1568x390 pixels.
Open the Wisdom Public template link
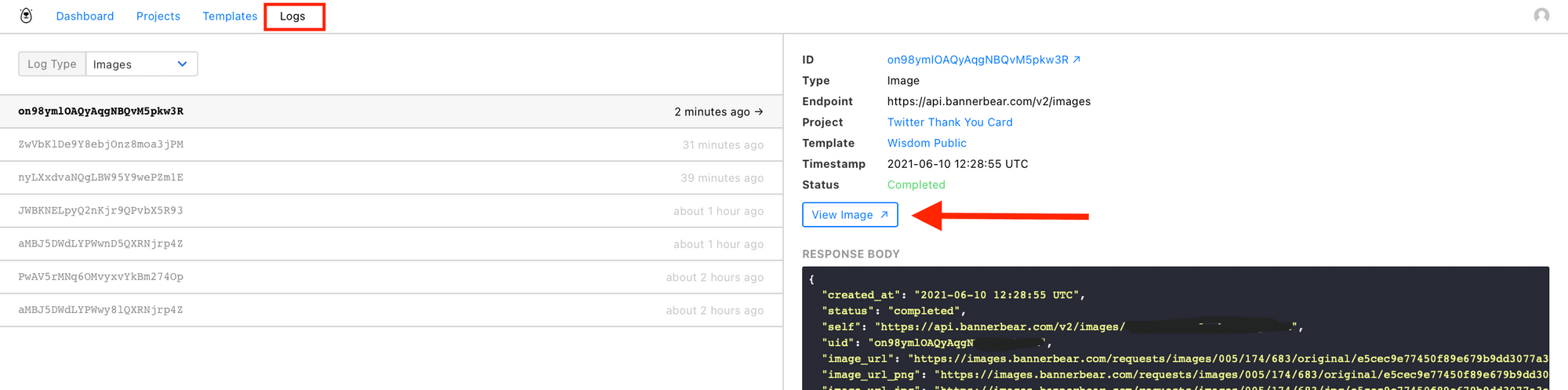coord(927,143)
